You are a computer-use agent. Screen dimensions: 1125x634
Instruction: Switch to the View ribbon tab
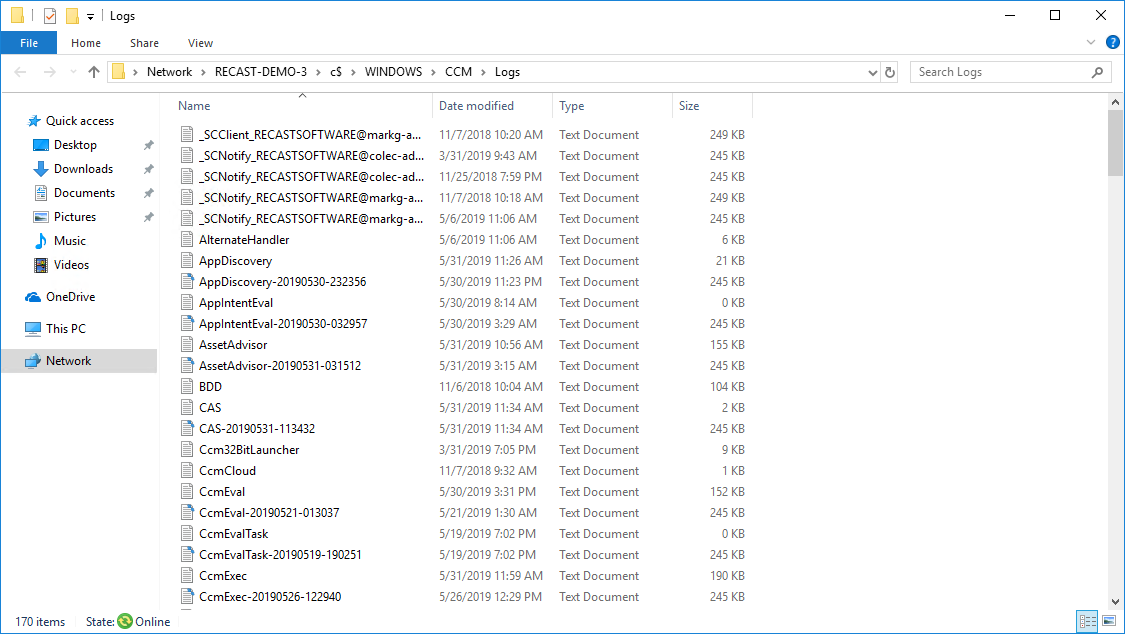pyautogui.click(x=200, y=43)
